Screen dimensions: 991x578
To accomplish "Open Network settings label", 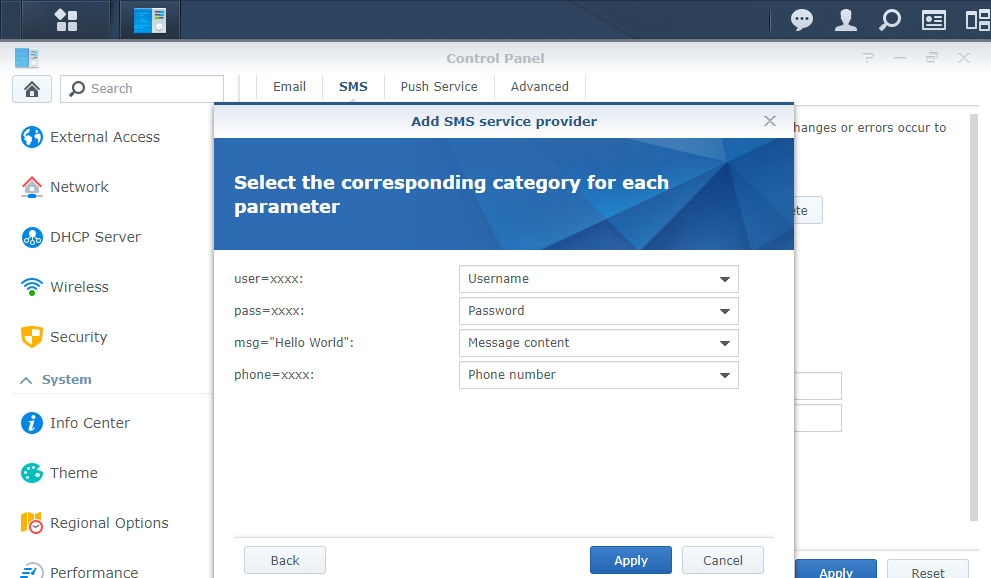I will click(x=80, y=187).
